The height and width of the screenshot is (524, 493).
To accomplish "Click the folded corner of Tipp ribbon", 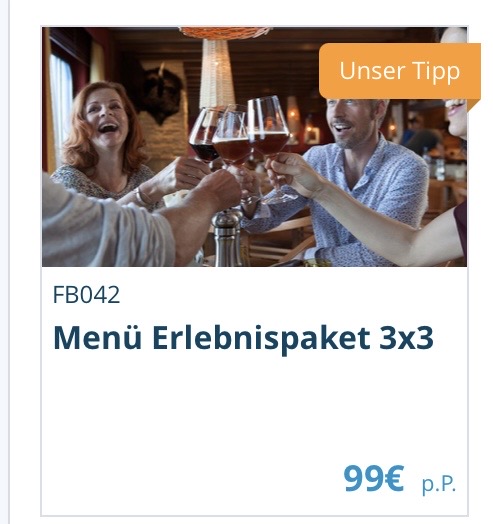I will click(473, 105).
